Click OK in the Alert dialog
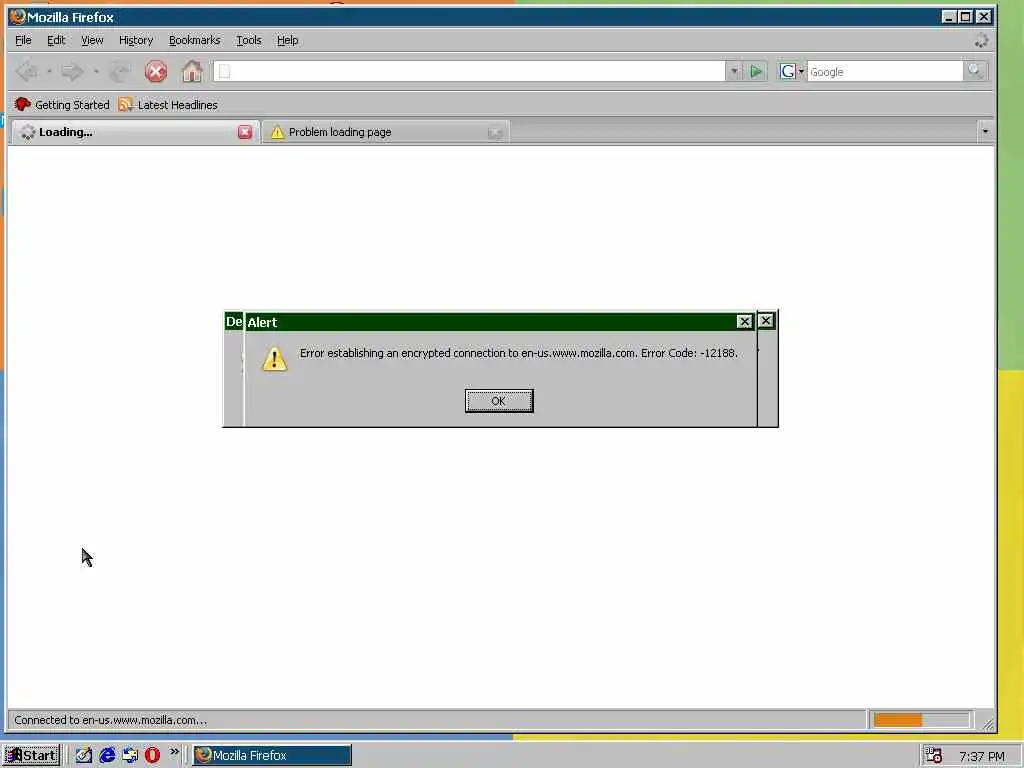The height and width of the screenshot is (768, 1024). point(499,400)
